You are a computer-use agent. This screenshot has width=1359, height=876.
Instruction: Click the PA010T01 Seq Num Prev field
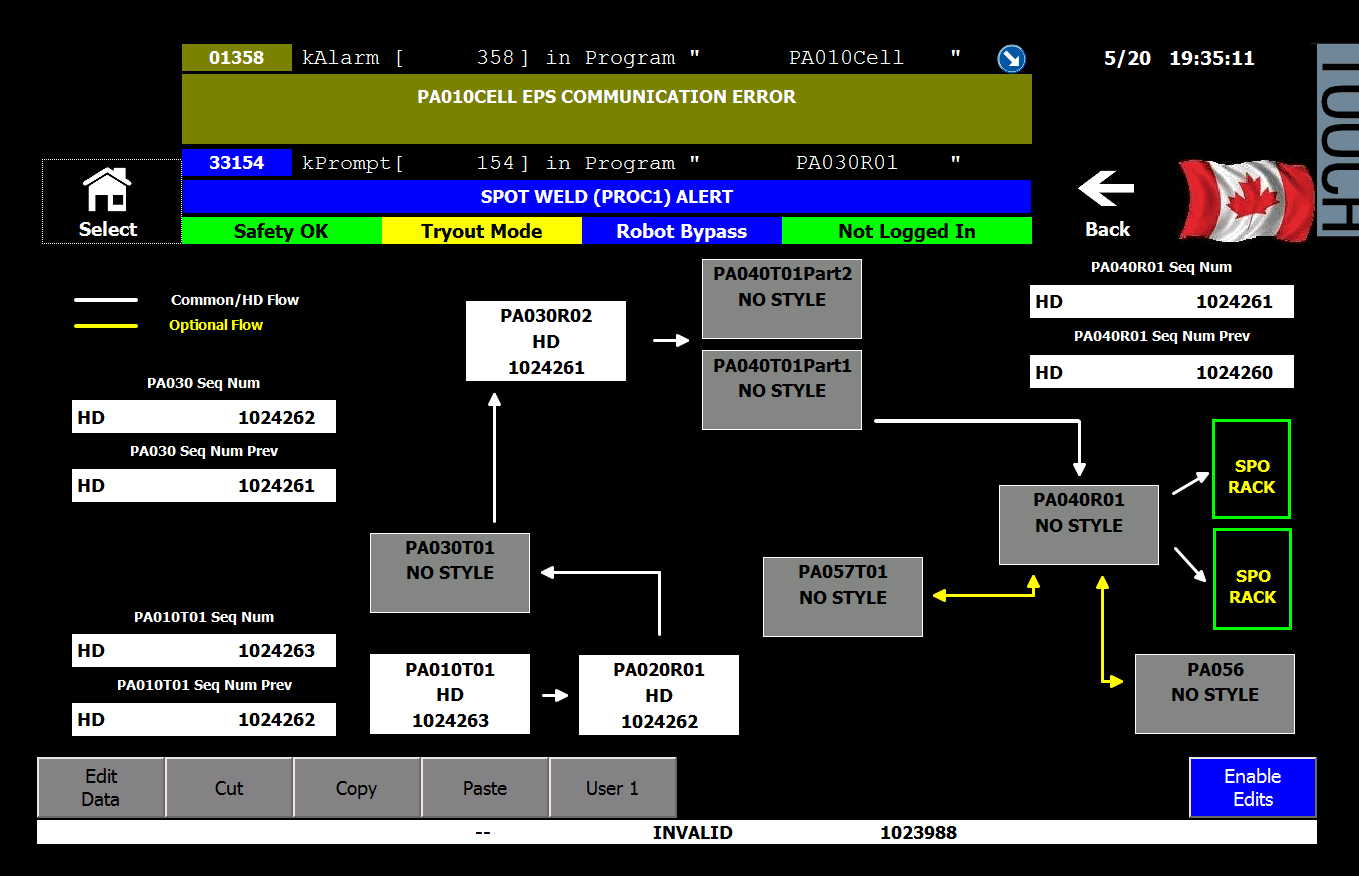tap(204, 719)
